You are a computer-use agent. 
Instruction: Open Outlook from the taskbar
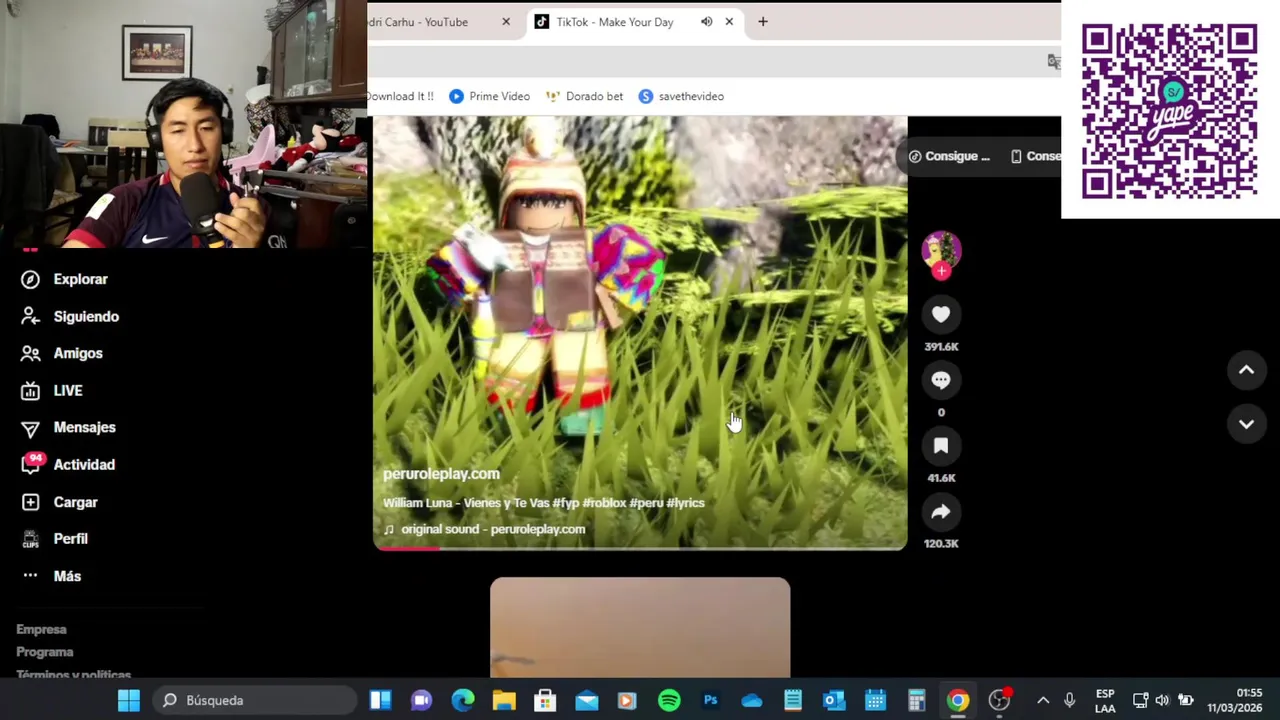point(834,700)
